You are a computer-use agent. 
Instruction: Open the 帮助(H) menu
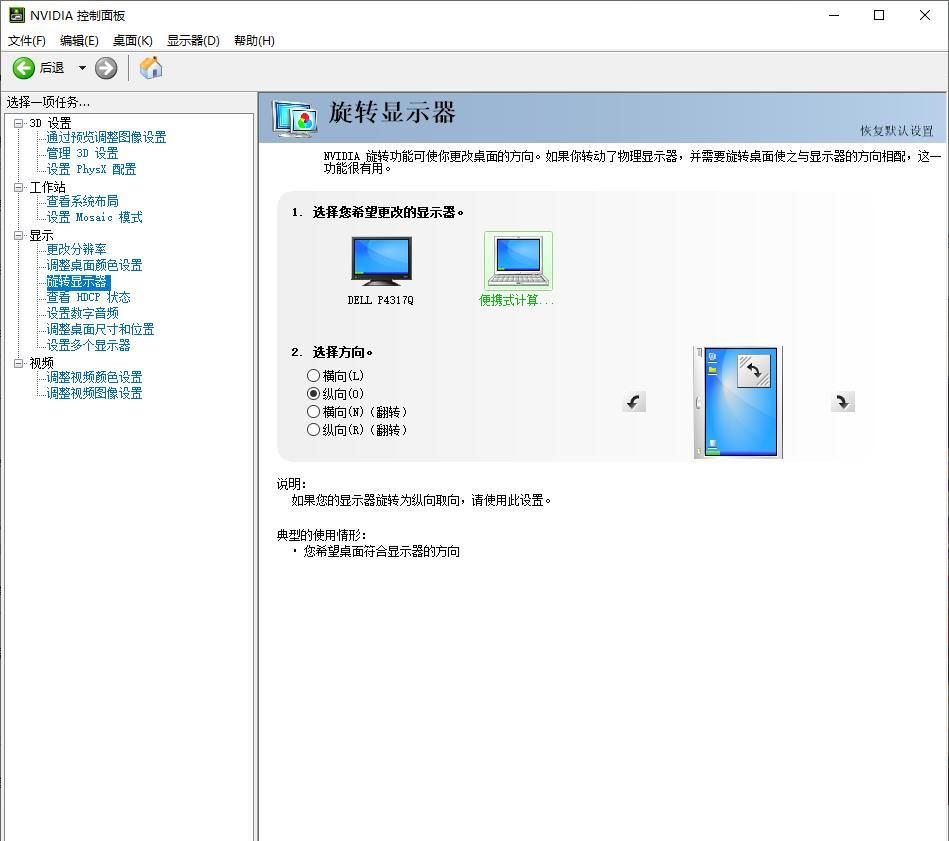(x=254, y=40)
